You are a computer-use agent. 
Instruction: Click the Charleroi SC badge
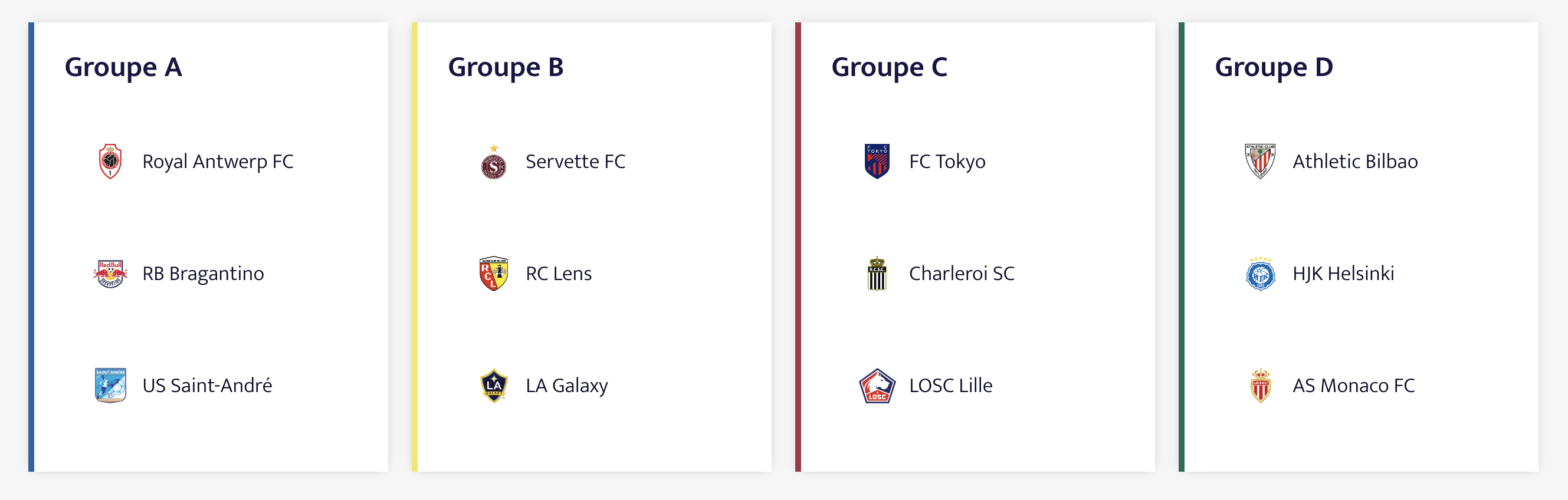pyautogui.click(x=877, y=274)
